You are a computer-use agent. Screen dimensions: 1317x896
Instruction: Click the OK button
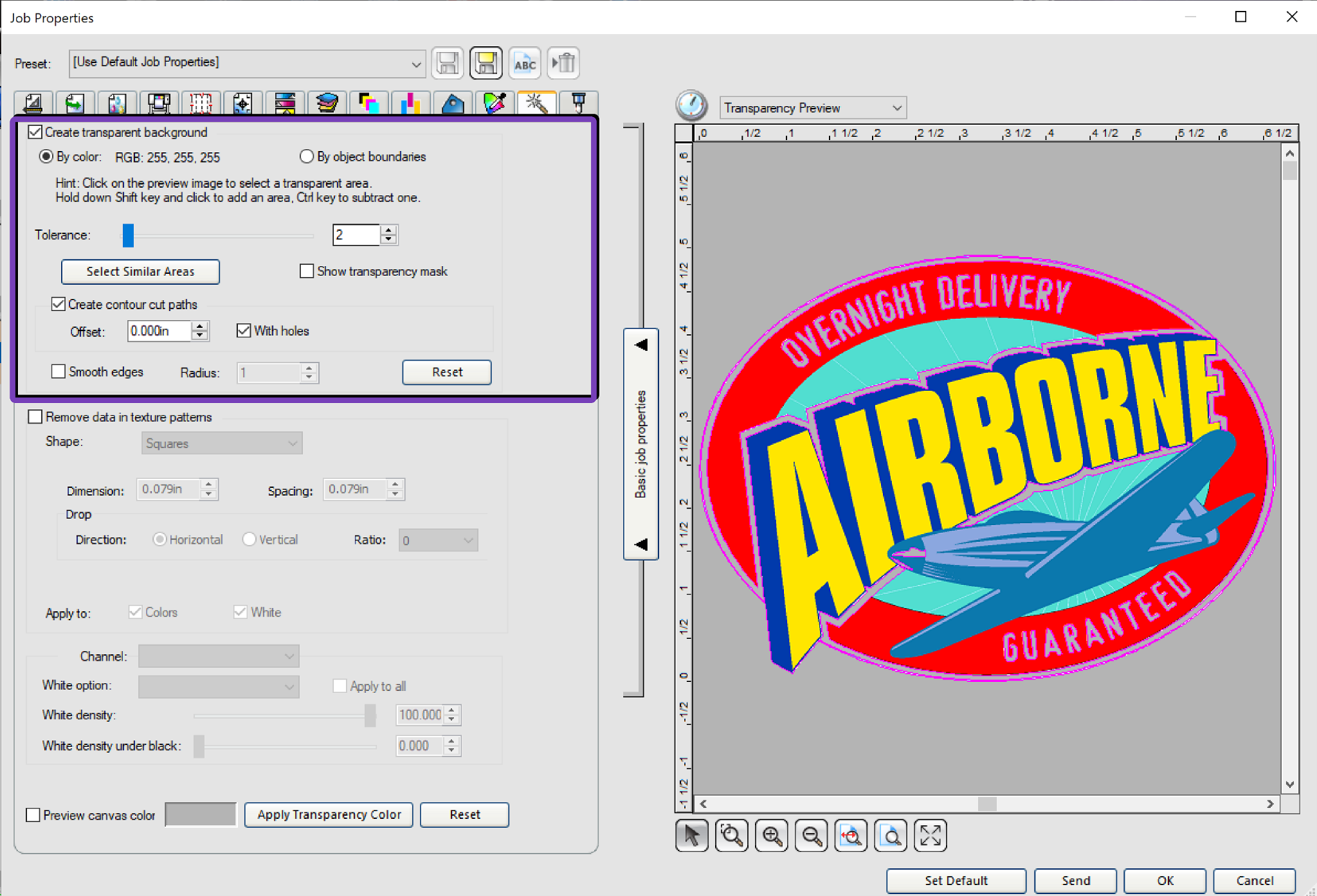tap(1165, 881)
